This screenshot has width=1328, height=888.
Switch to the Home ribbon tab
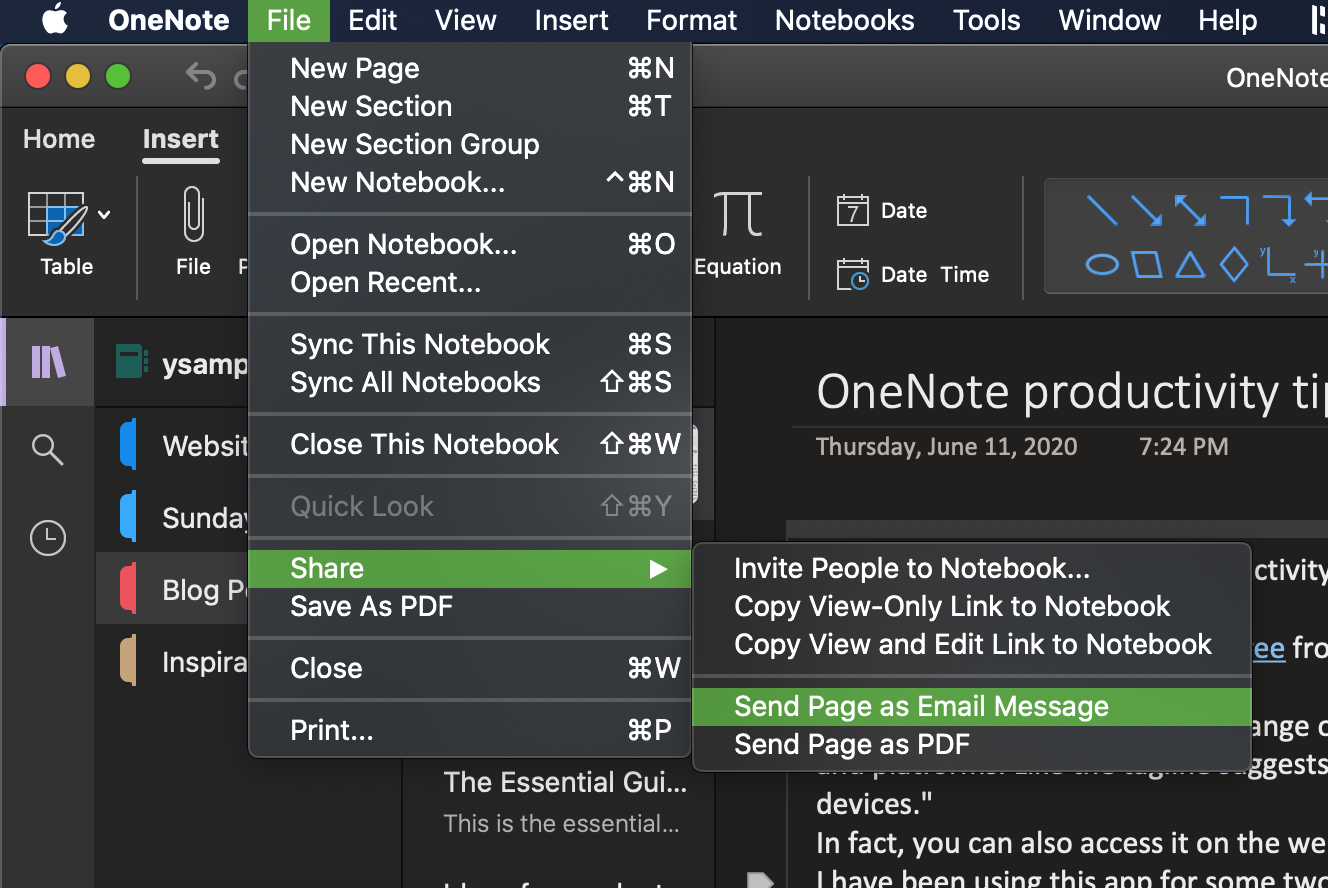[x=59, y=139]
